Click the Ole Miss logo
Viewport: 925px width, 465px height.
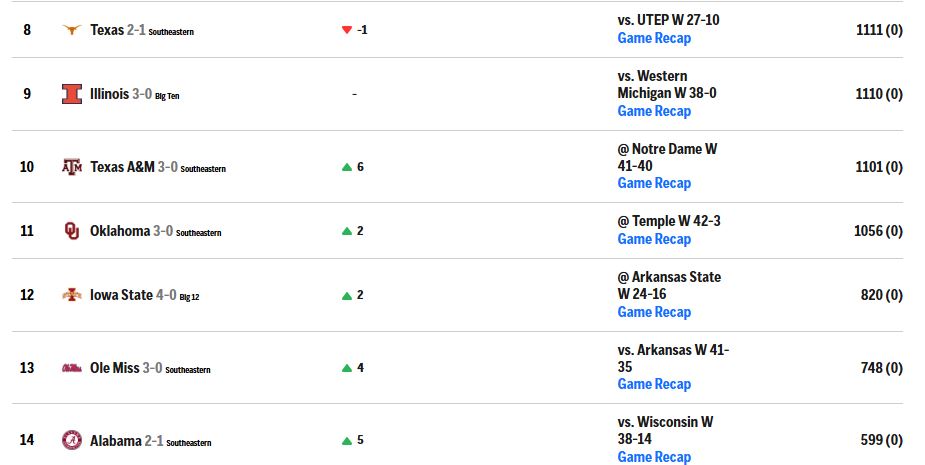tap(72, 368)
